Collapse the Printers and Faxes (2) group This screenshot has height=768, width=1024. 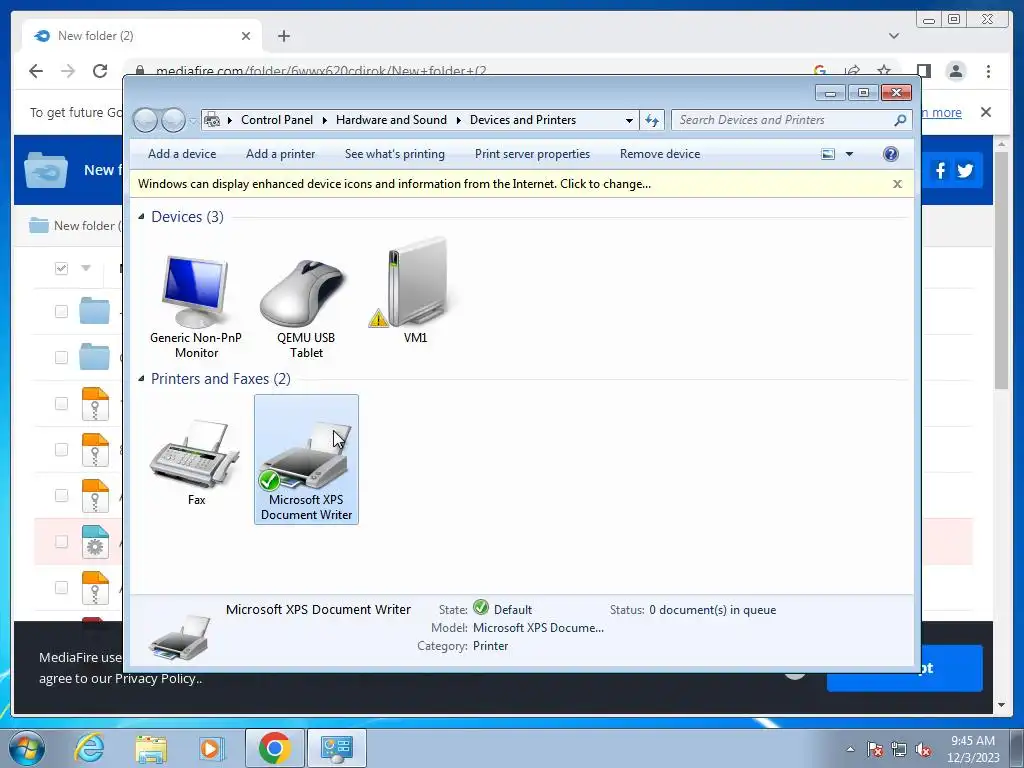141,379
